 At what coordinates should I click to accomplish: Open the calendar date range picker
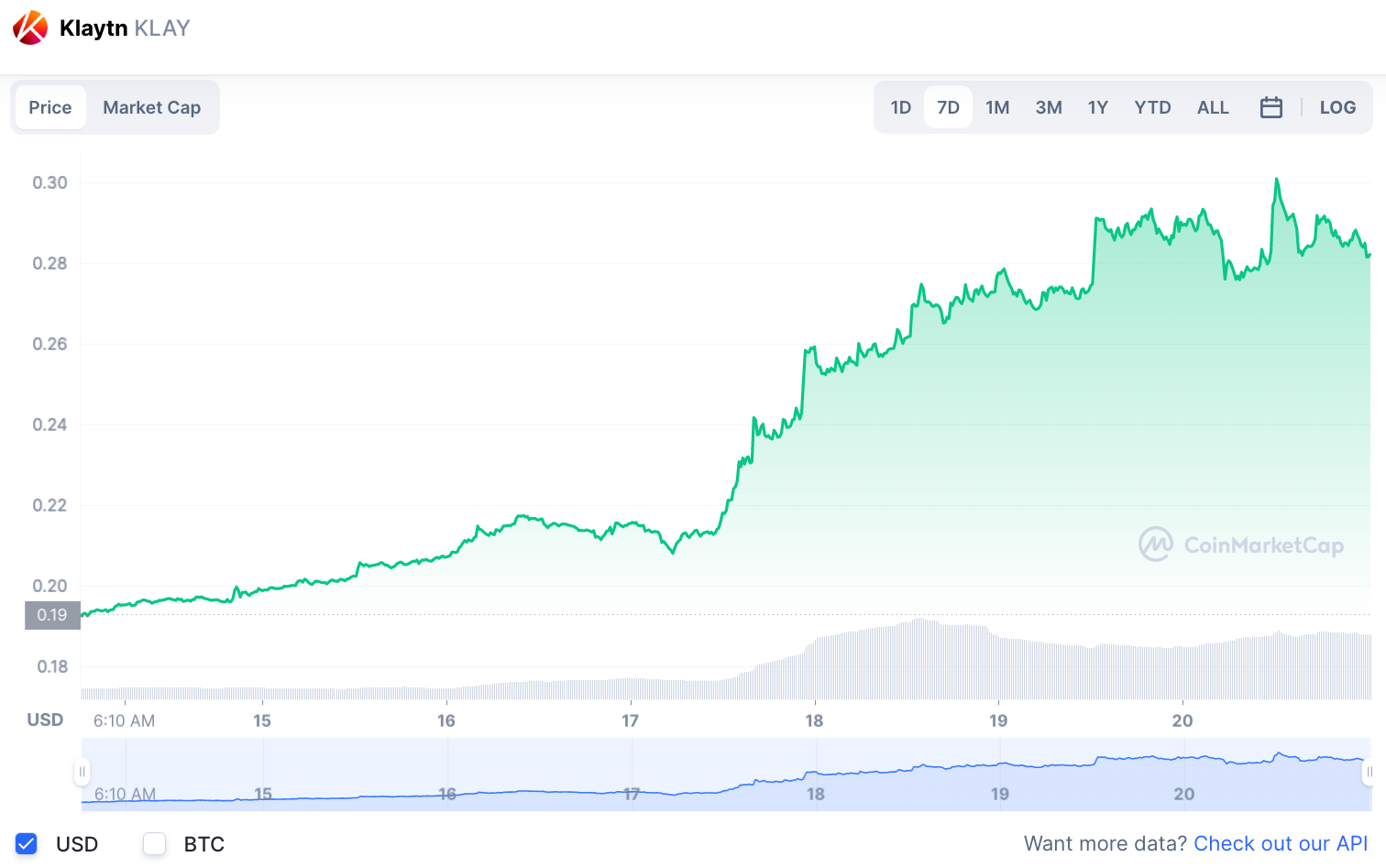pos(1270,107)
